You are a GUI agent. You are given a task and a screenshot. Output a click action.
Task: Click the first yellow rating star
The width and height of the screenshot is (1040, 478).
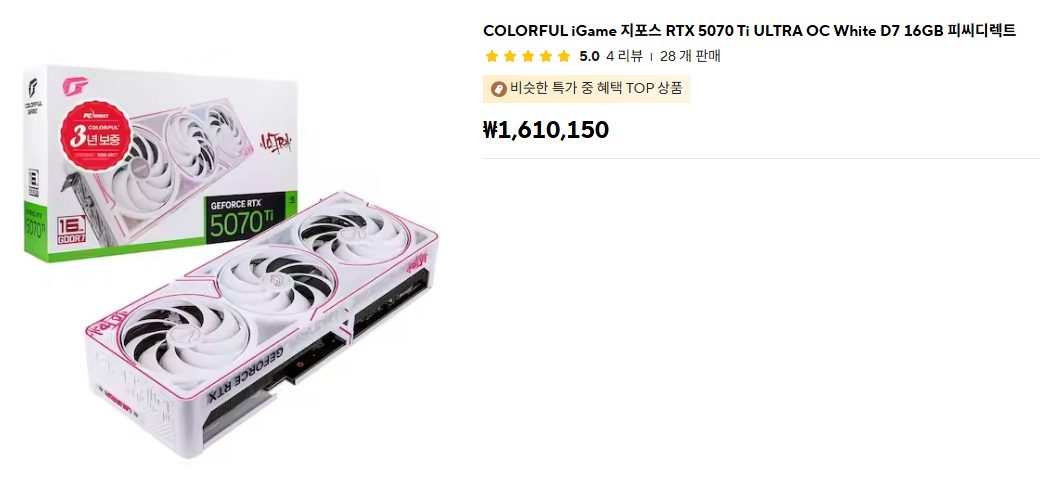click(x=492, y=56)
